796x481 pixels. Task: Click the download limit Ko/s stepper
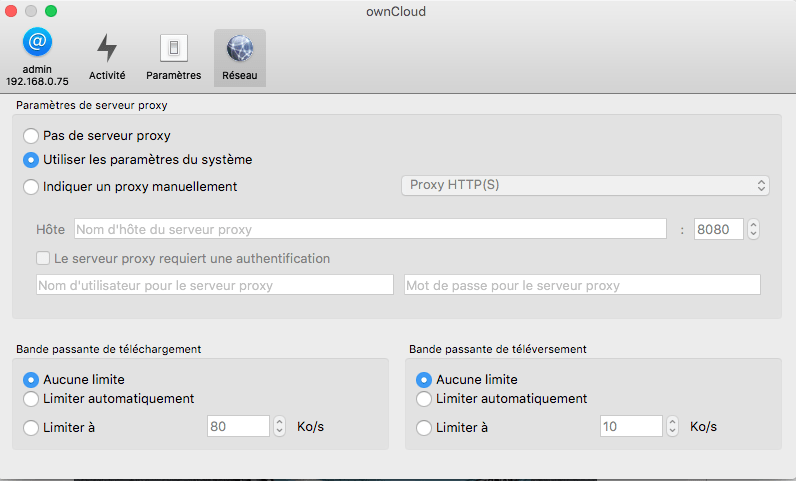[280, 427]
